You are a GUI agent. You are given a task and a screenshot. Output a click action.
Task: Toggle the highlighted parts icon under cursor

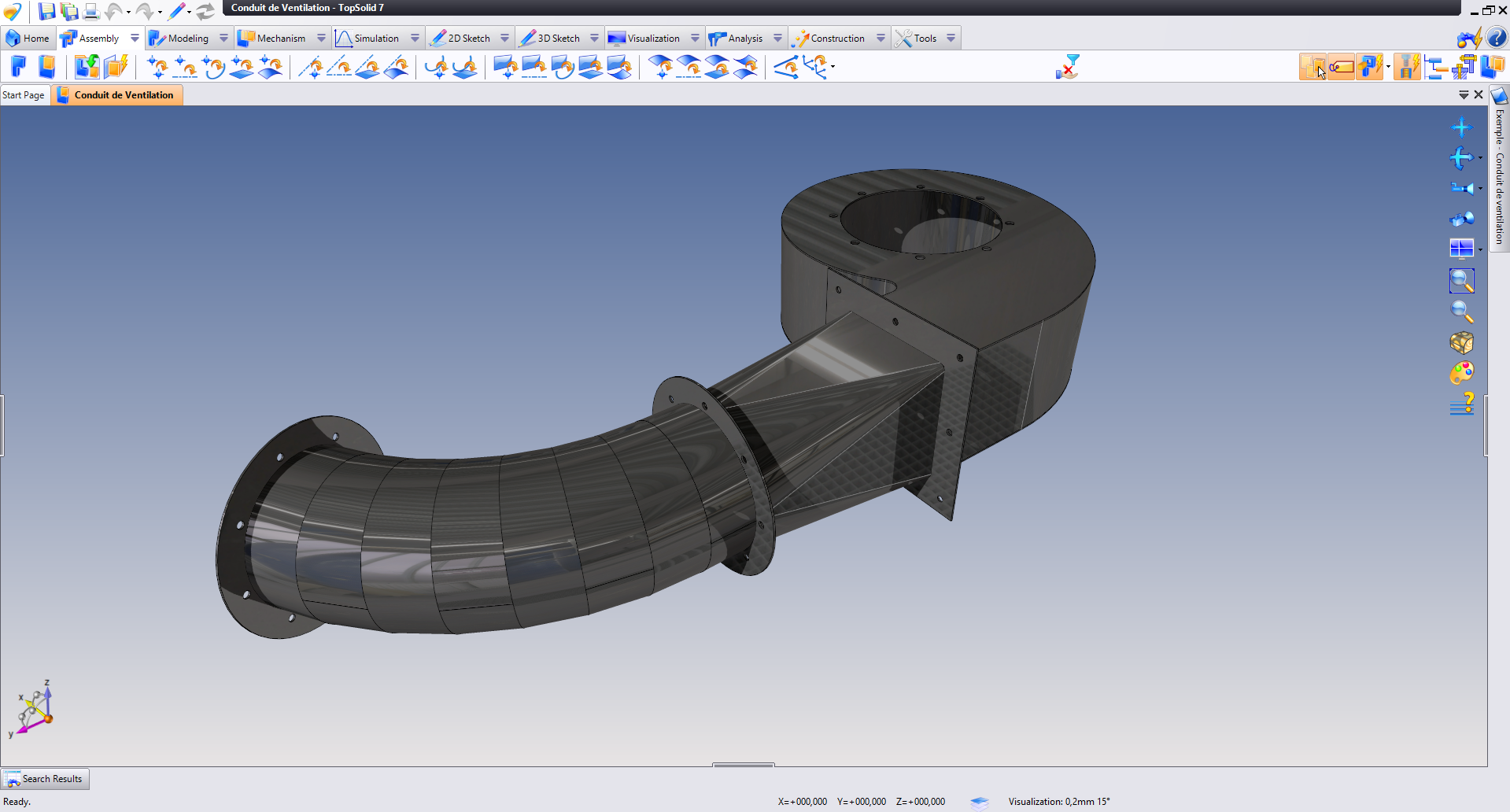1312,67
